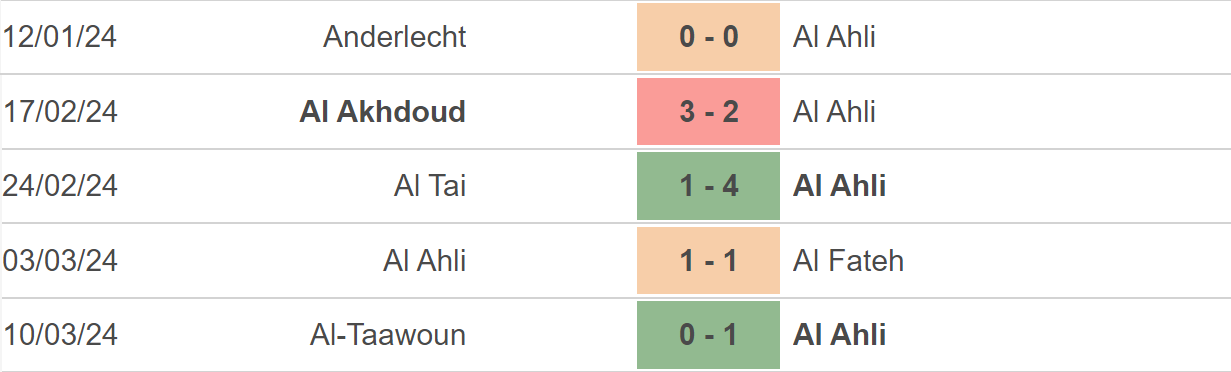Screen dimensions: 1231x372
Task: Open the Al Akhdoud team link
Action: (383, 111)
